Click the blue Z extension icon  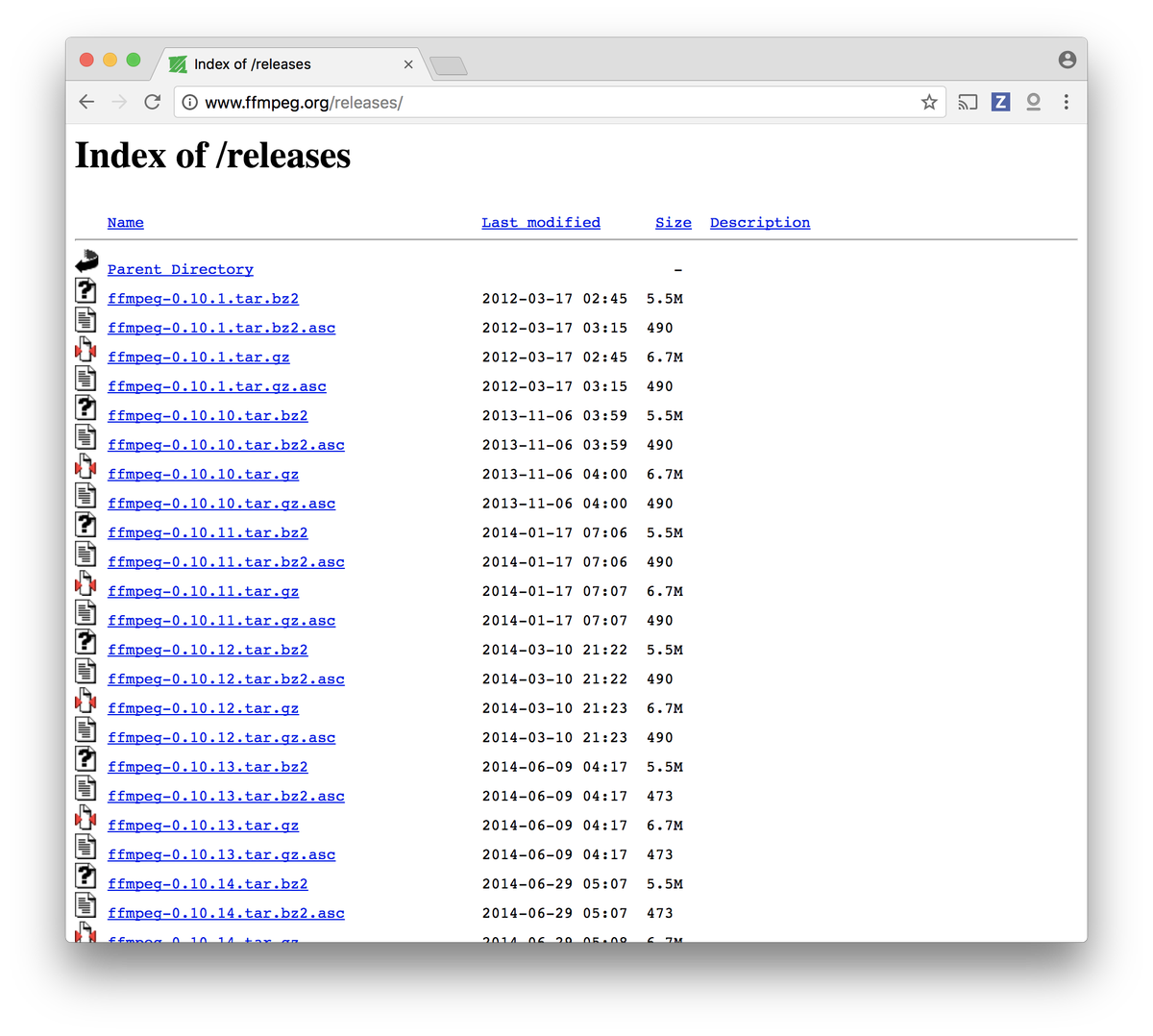click(1000, 102)
